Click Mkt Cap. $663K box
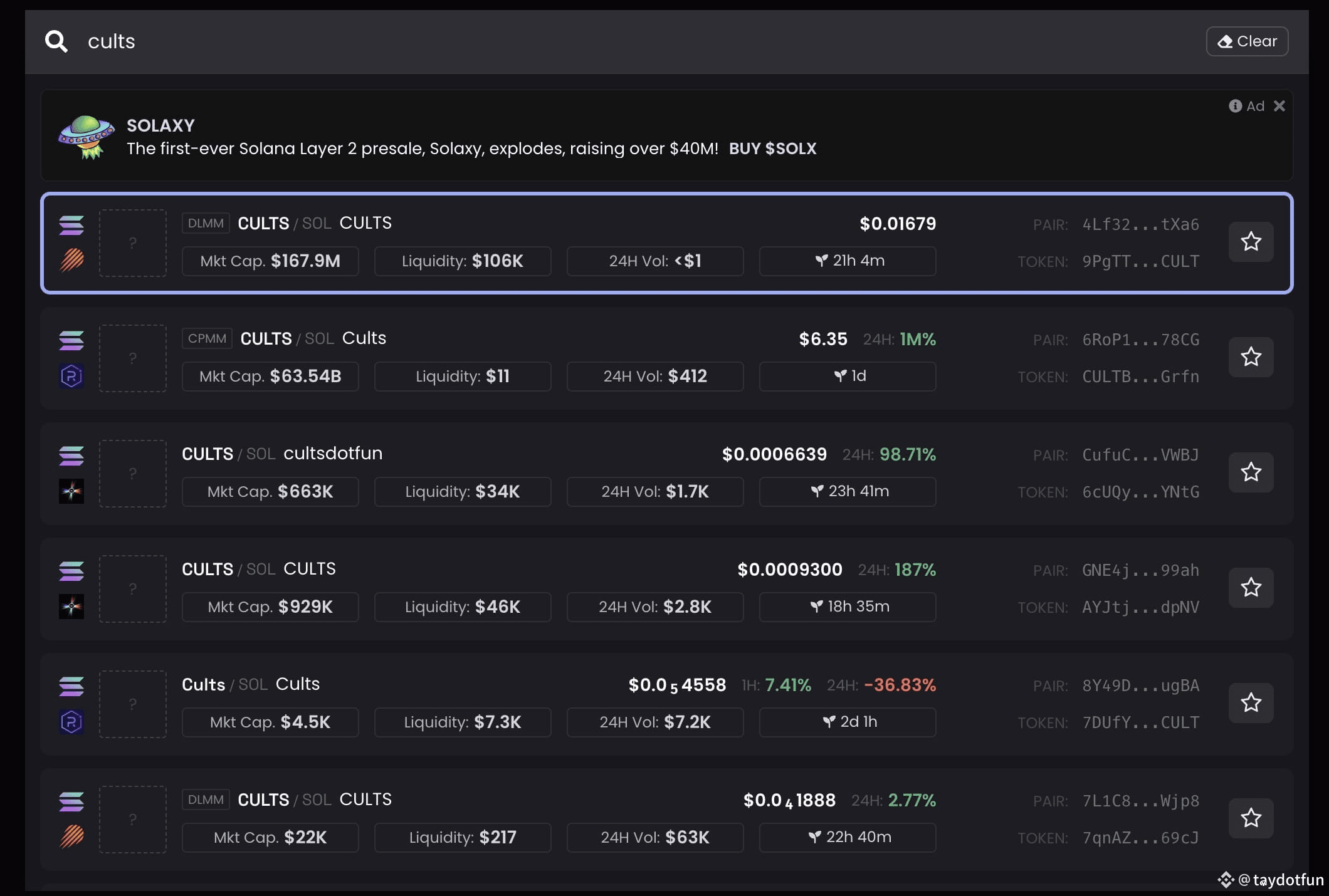 tap(270, 492)
